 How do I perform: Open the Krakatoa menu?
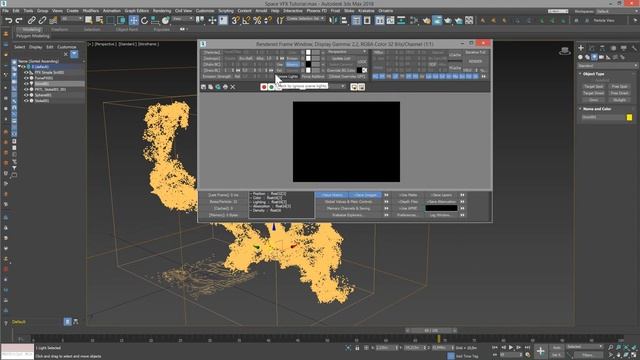point(366,11)
